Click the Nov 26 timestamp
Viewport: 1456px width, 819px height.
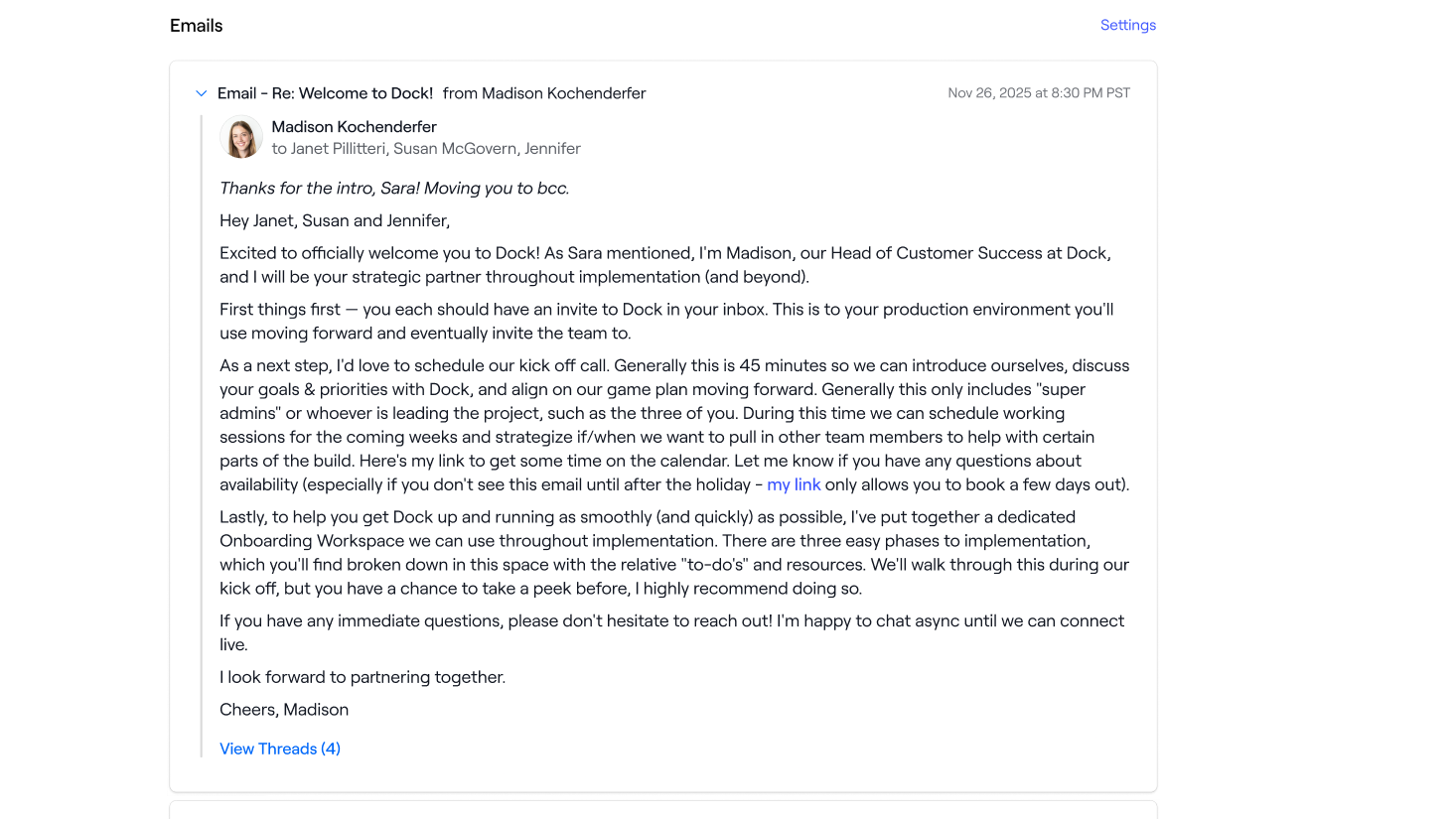coord(1039,93)
